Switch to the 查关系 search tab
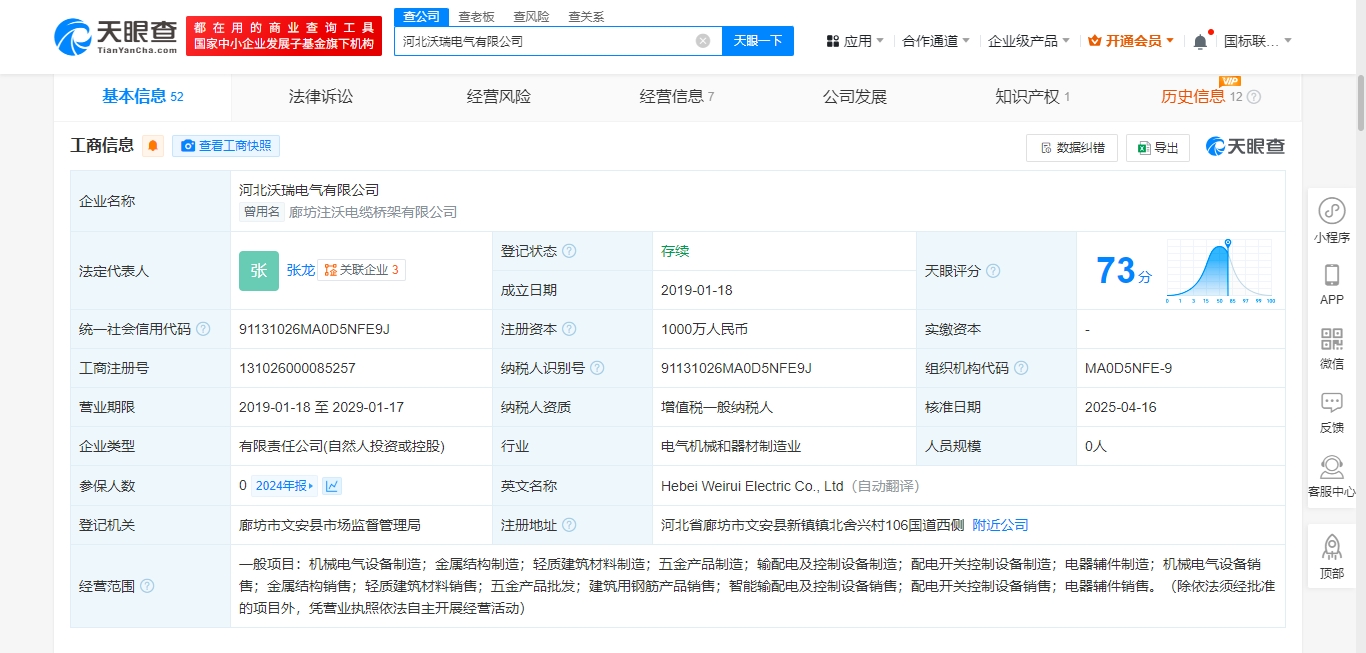 pos(586,17)
